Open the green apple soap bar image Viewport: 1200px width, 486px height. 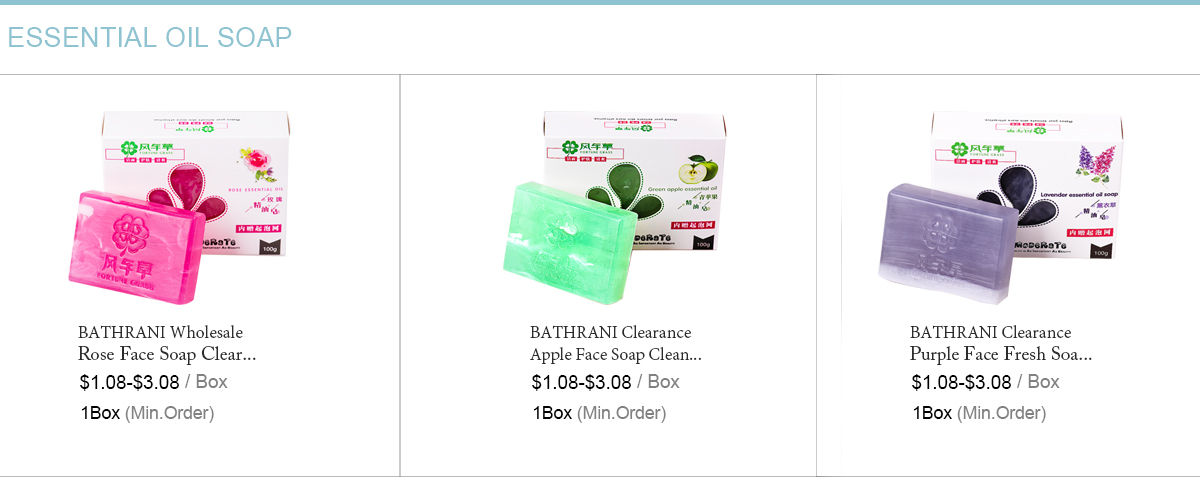tap(569, 242)
